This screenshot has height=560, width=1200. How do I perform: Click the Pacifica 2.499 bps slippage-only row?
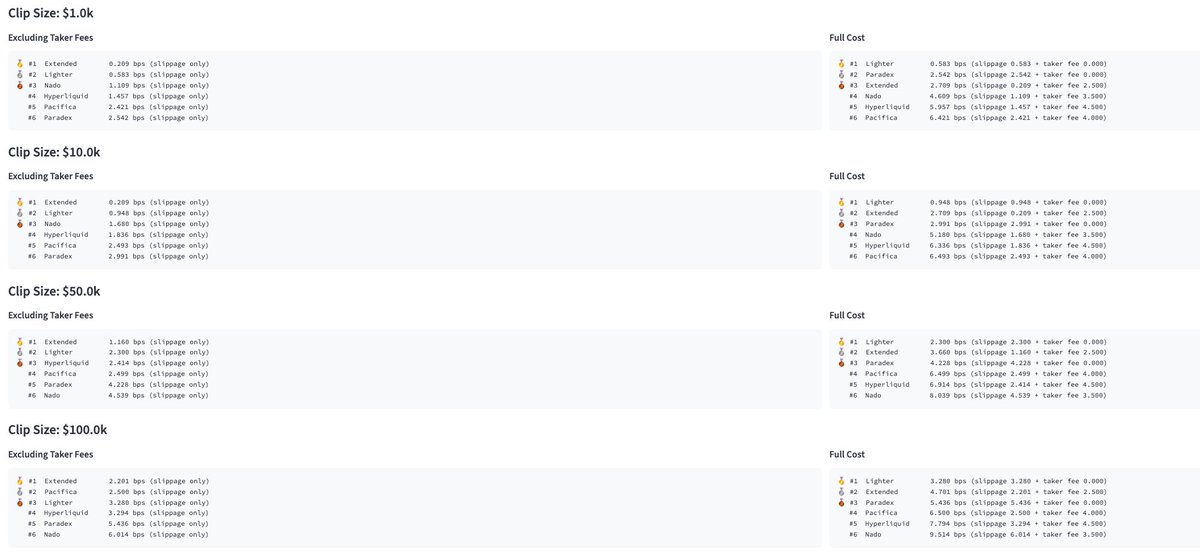[x=118, y=374]
